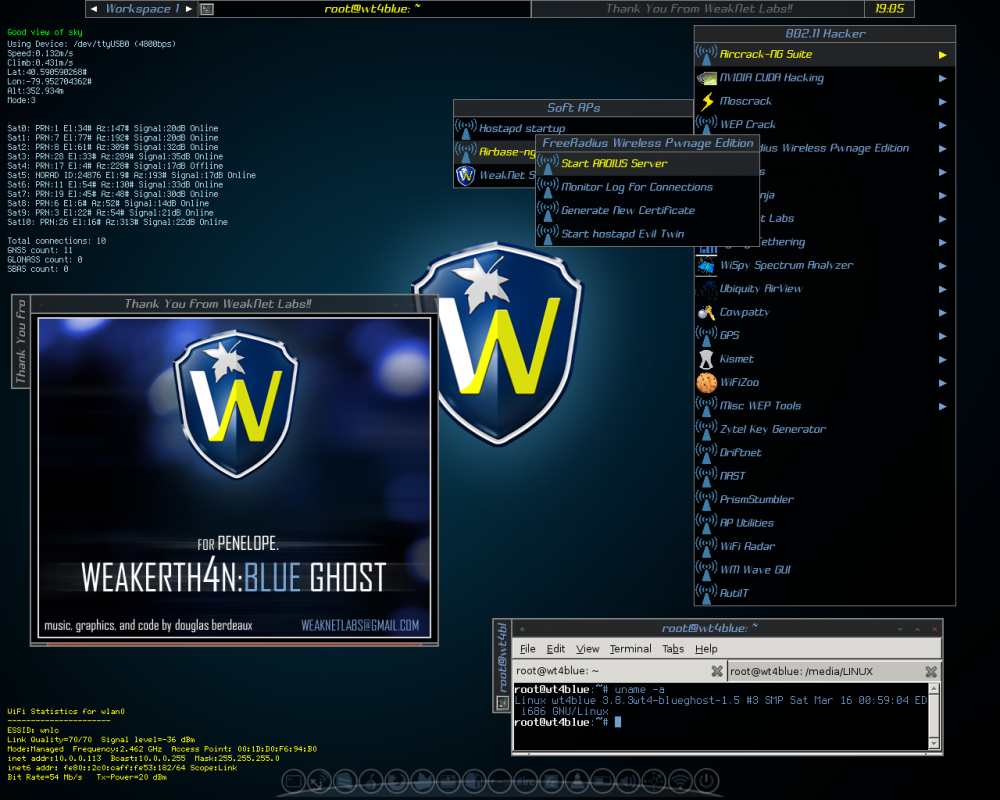The height and width of the screenshot is (800, 1000).
Task: Switch to next workspace with right arrow
Action: [189, 9]
